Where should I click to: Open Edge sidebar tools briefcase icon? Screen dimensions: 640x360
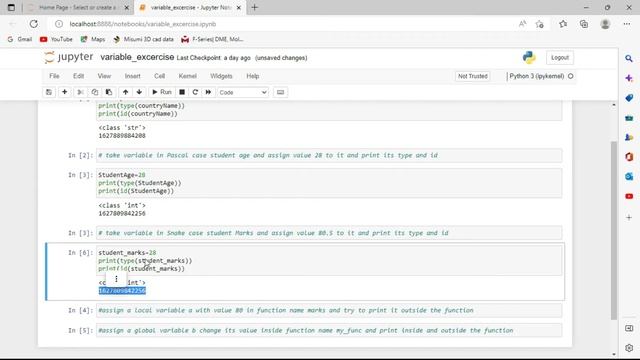[629, 118]
